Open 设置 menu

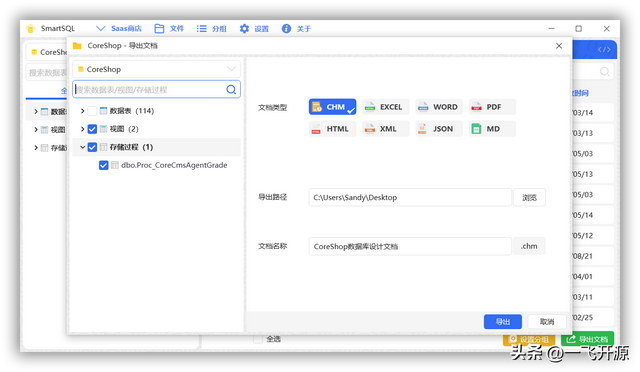pos(254,29)
